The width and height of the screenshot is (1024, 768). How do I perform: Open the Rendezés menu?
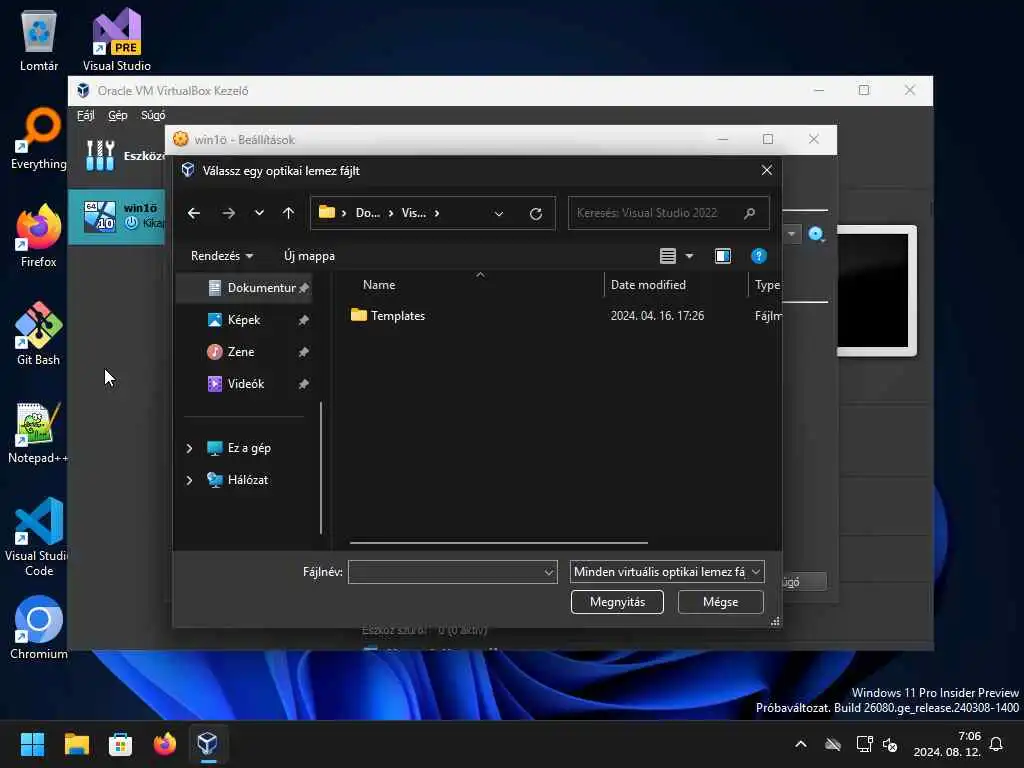pyautogui.click(x=222, y=256)
